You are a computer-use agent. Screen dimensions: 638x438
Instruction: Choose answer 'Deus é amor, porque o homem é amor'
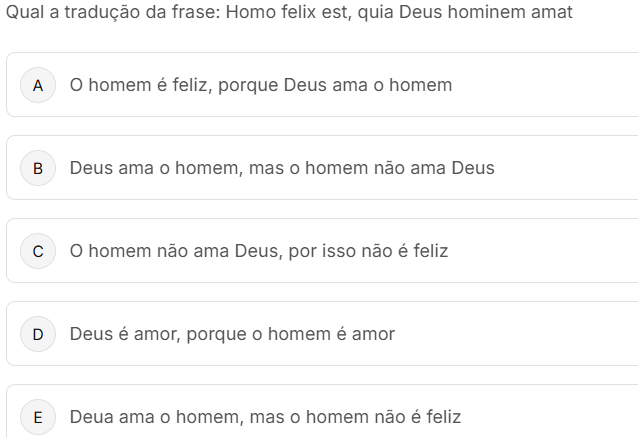point(231,334)
